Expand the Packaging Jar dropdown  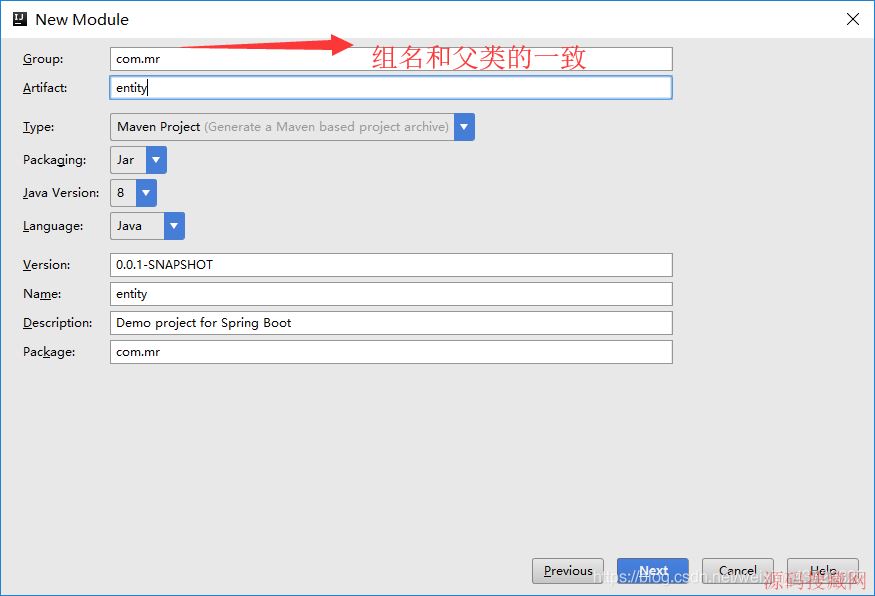click(156, 160)
